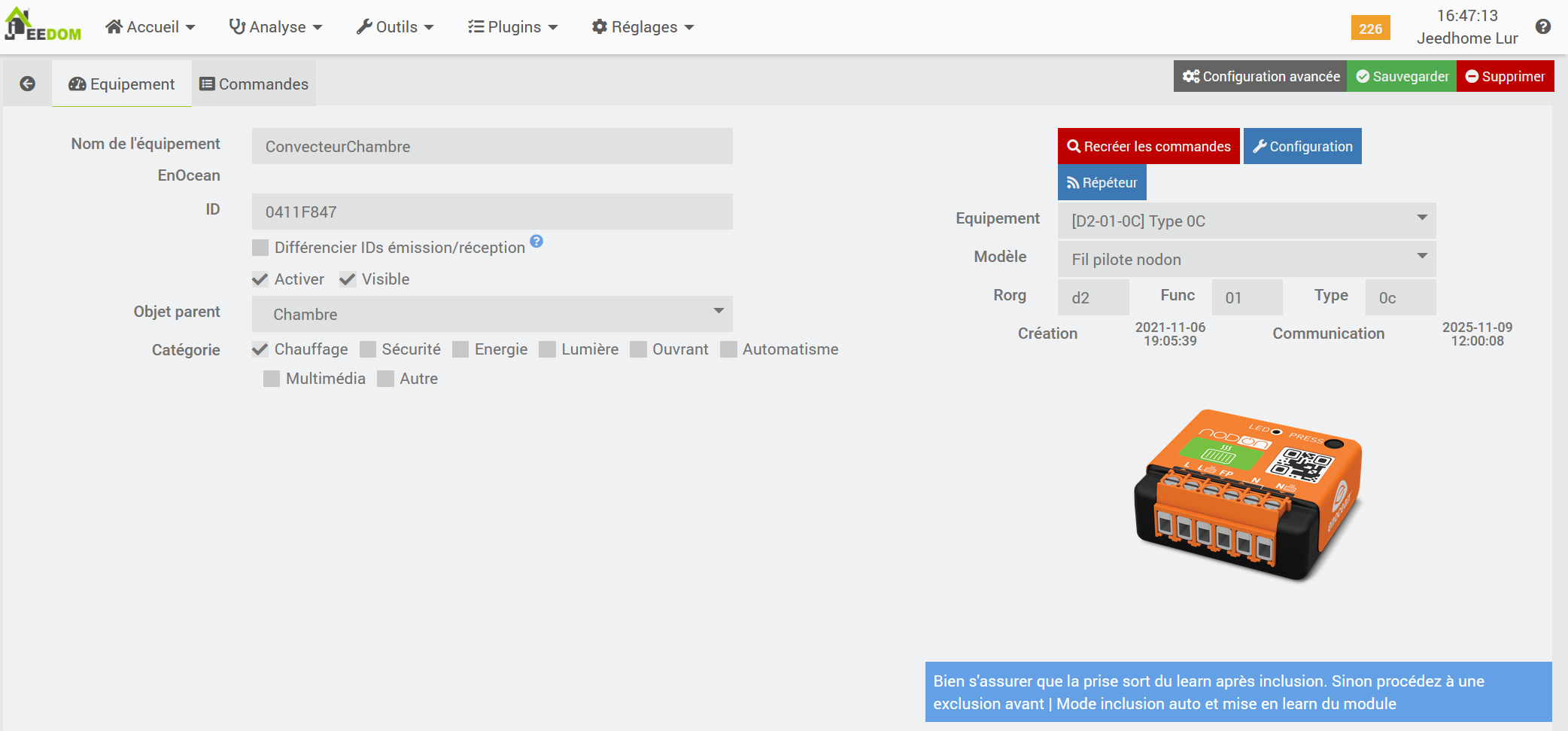This screenshot has height=731, width=1568.
Task: Click the blue help icon beside Différencier IDs
Action: 536,241
